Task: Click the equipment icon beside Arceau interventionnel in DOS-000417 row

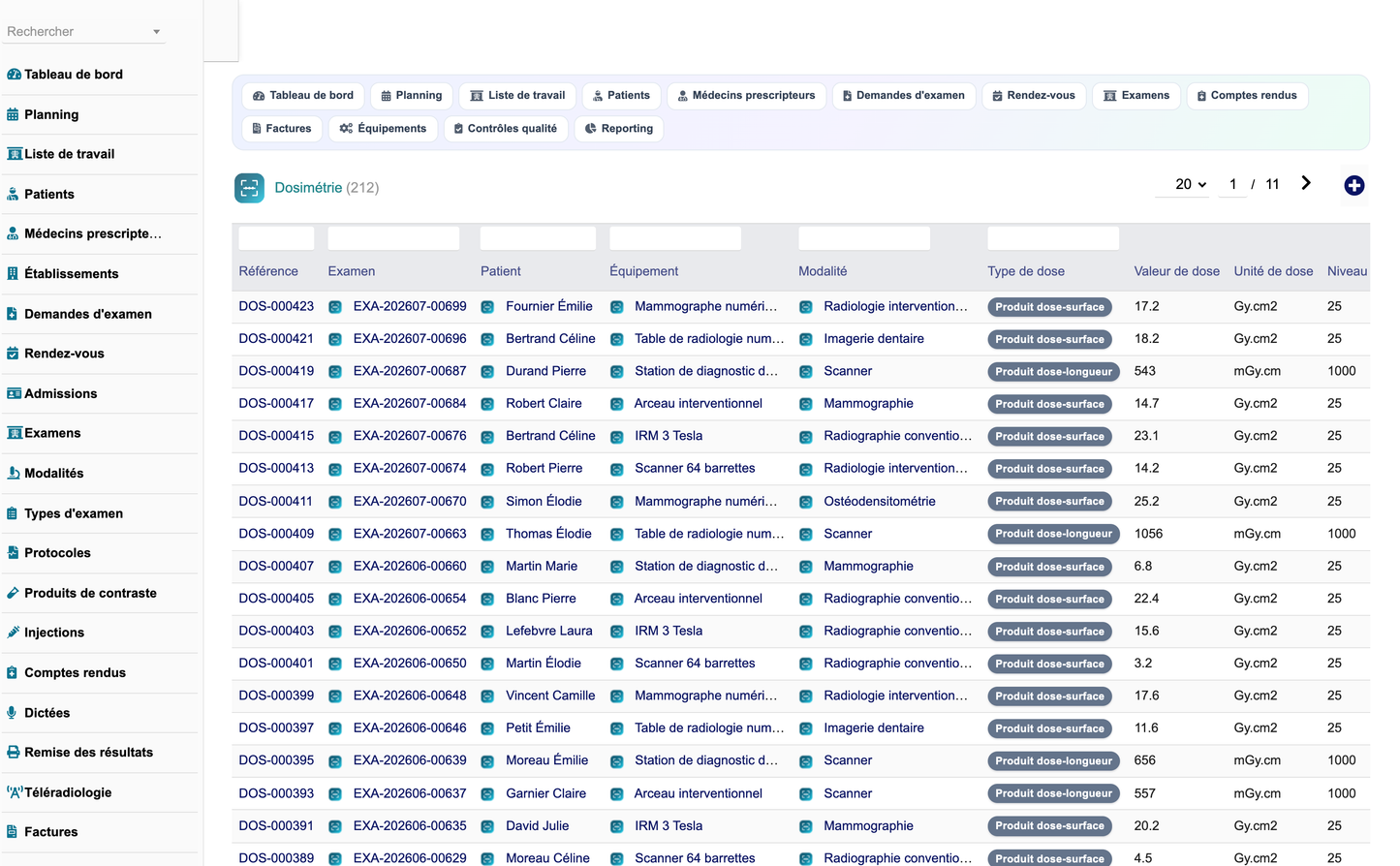Action: pyautogui.click(x=616, y=404)
